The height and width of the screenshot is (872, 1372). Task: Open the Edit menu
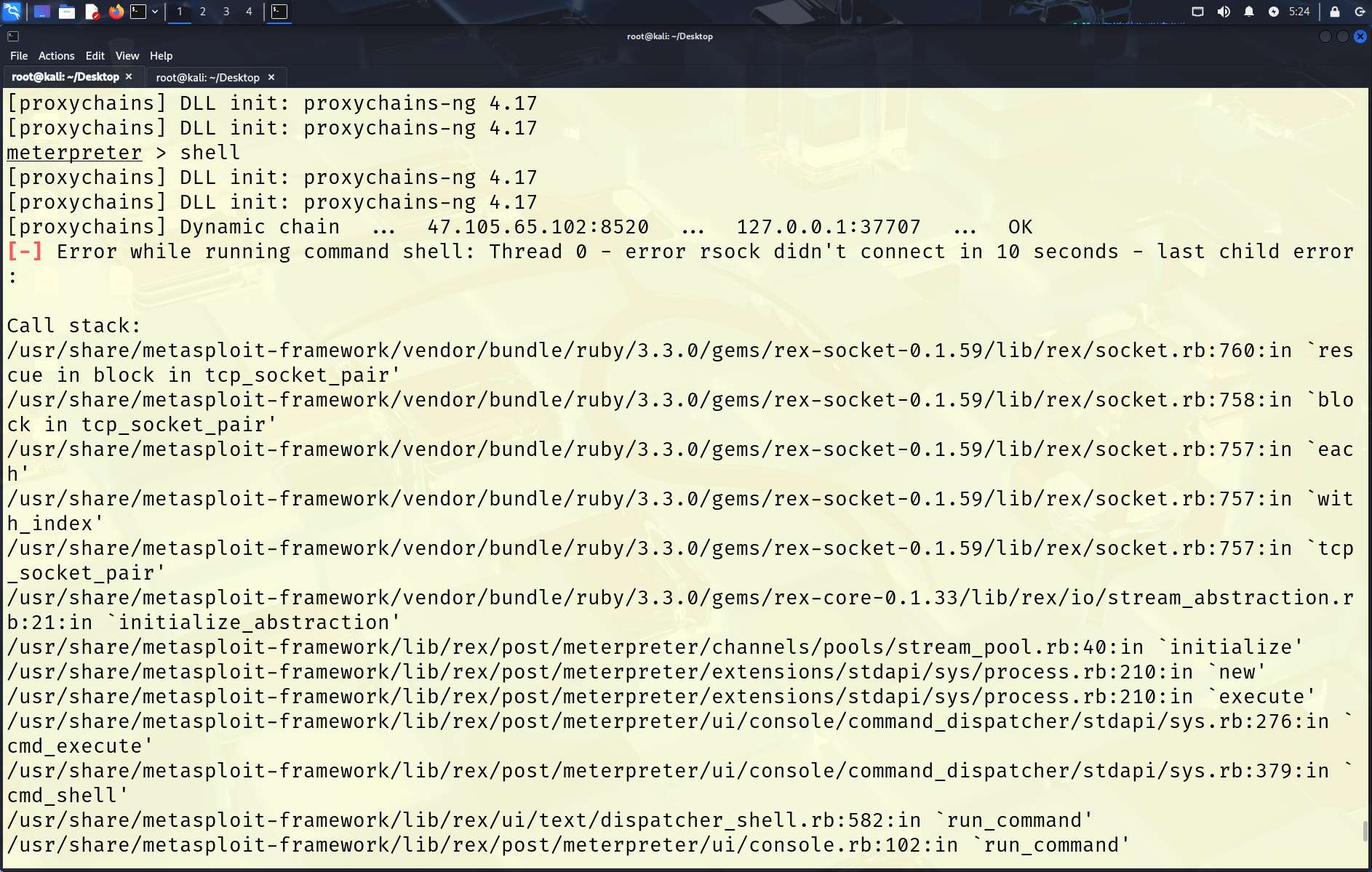(x=95, y=56)
